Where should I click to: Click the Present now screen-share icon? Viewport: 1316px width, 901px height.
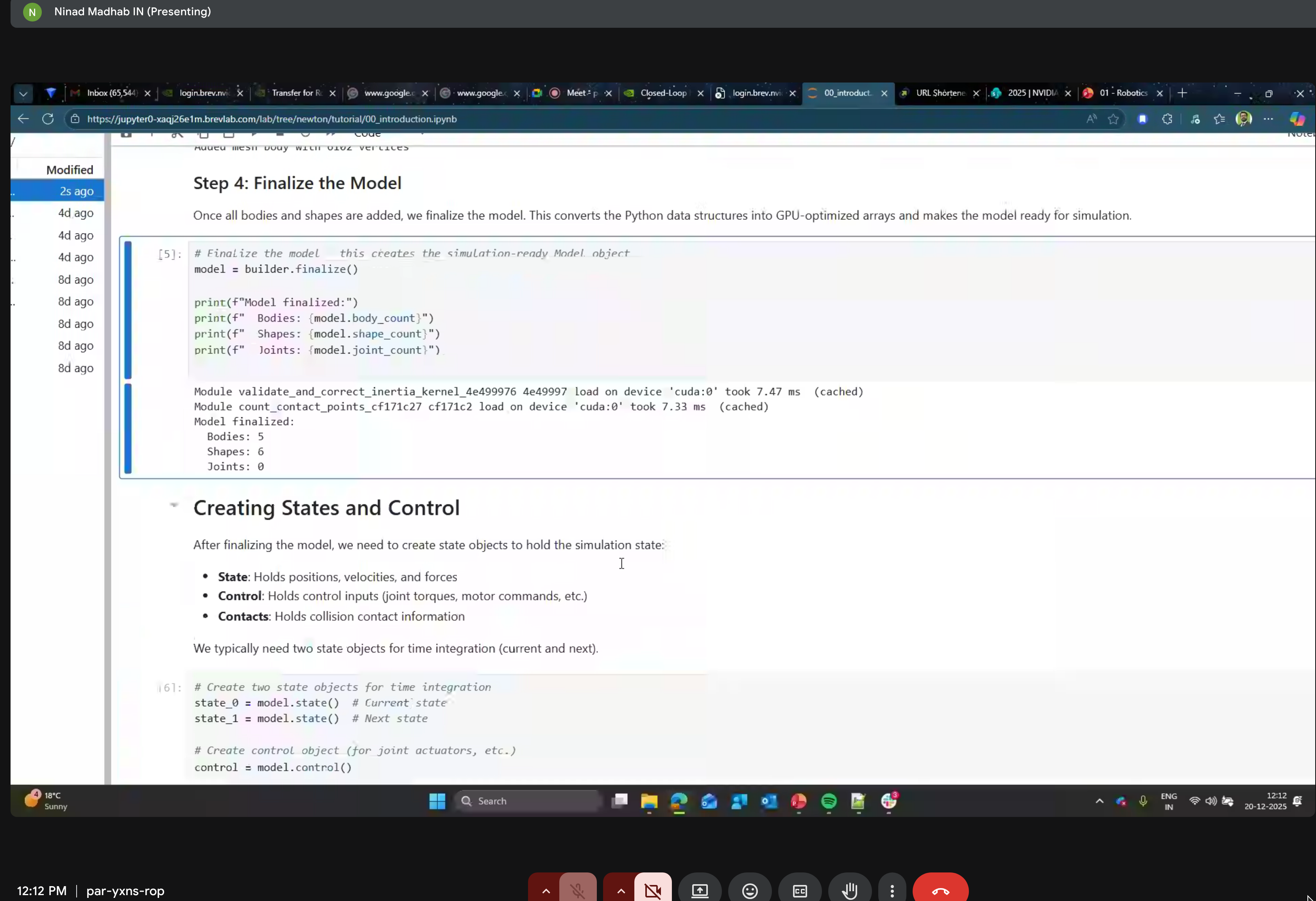click(x=699, y=890)
